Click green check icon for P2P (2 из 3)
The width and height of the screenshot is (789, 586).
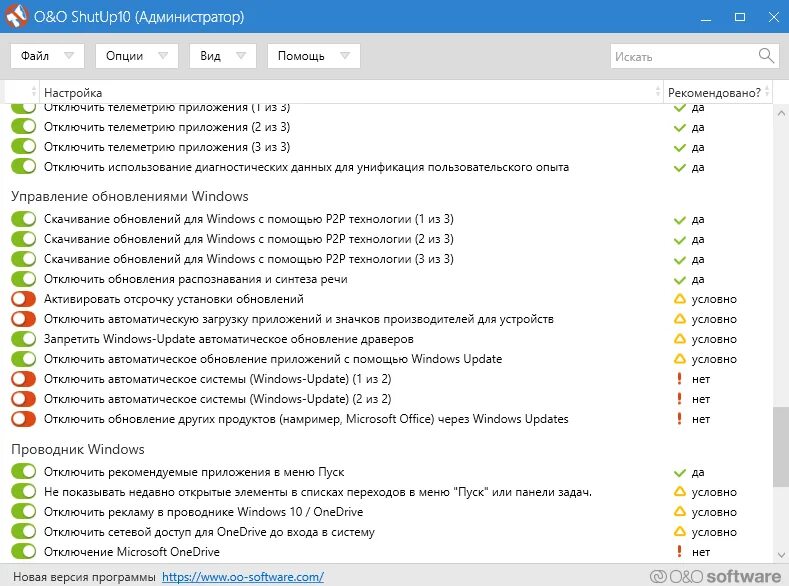point(680,239)
